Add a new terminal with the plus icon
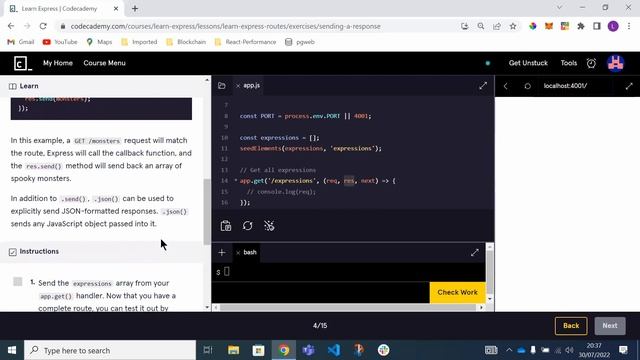The height and width of the screenshot is (360, 640). pyautogui.click(x=222, y=253)
